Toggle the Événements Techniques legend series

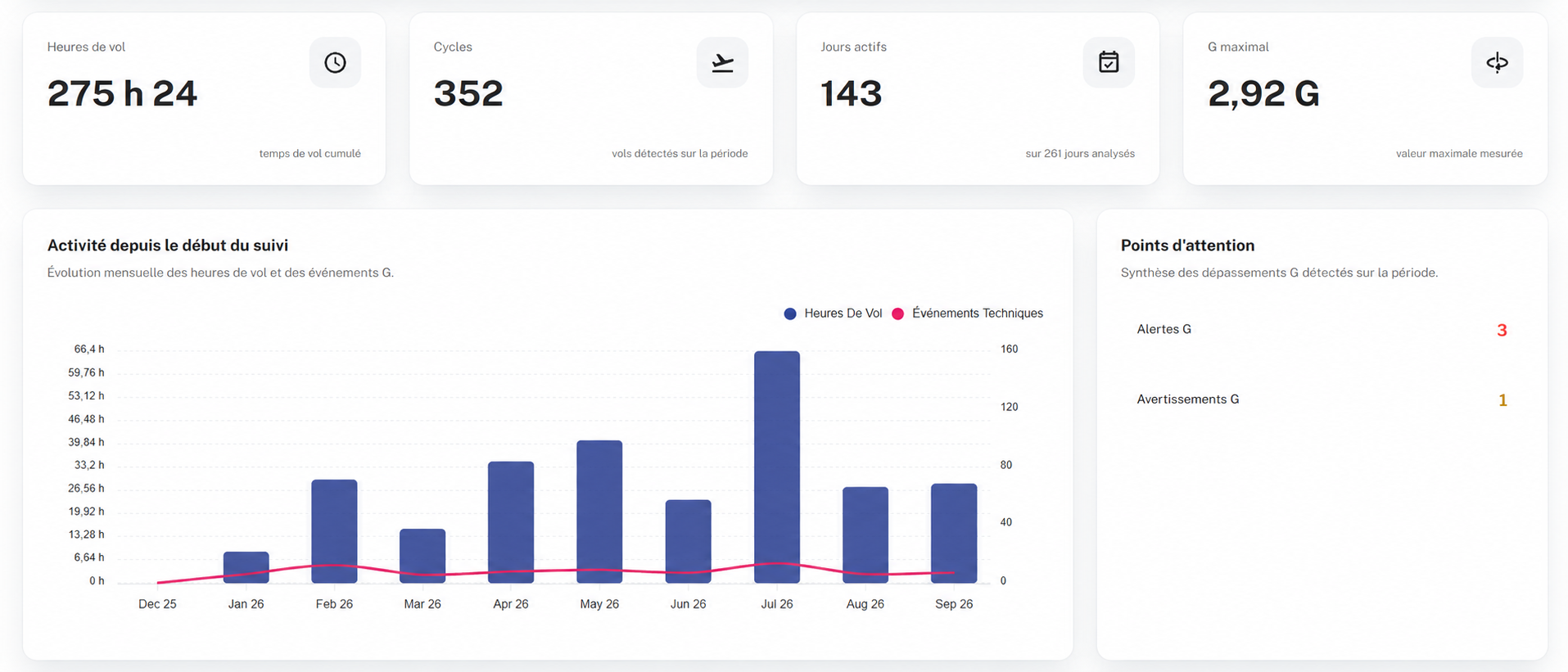967,313
